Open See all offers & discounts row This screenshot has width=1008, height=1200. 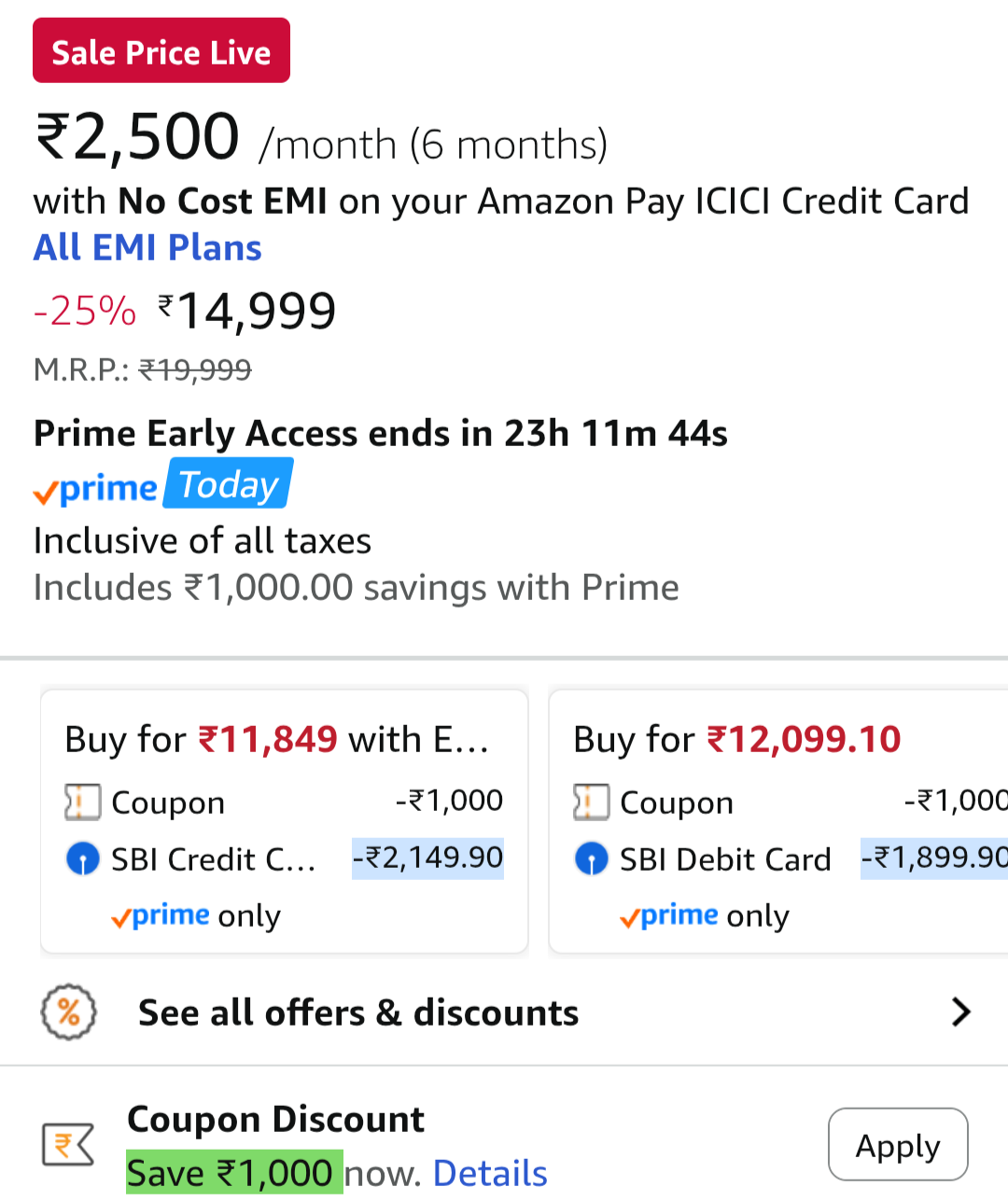coord(358,1012)
